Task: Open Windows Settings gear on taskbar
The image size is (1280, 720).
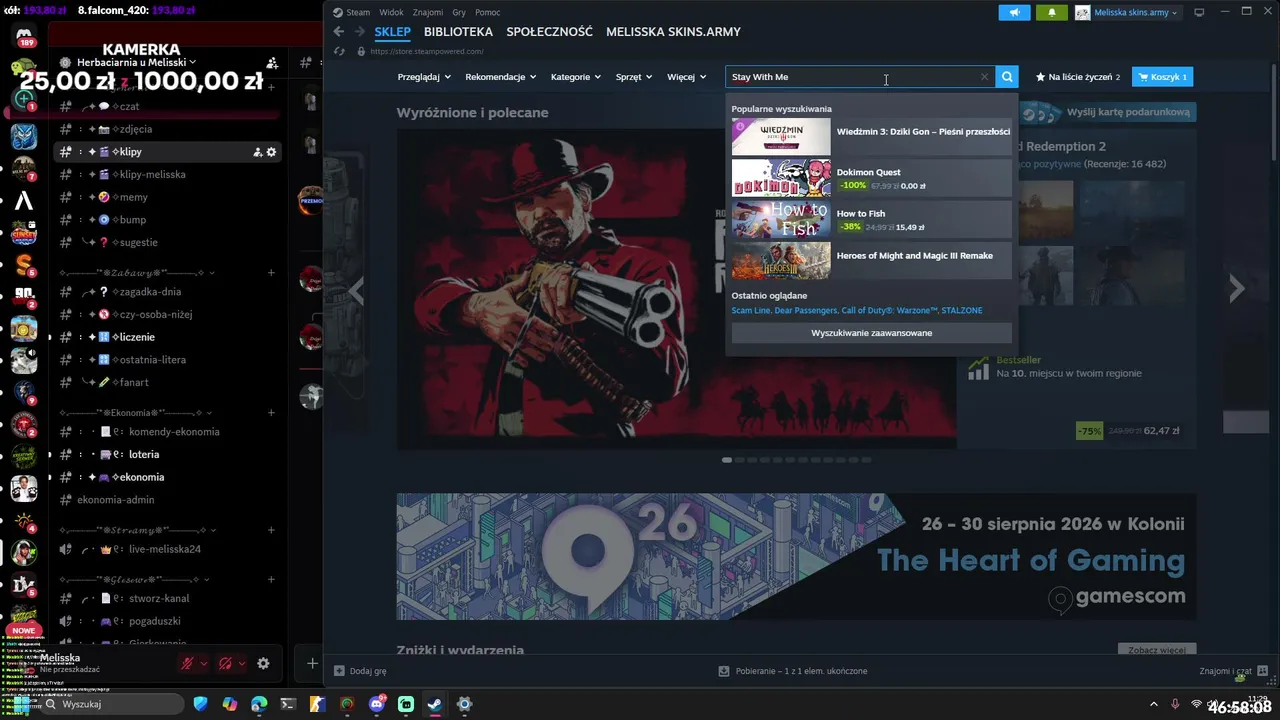Action: point(464,704)
